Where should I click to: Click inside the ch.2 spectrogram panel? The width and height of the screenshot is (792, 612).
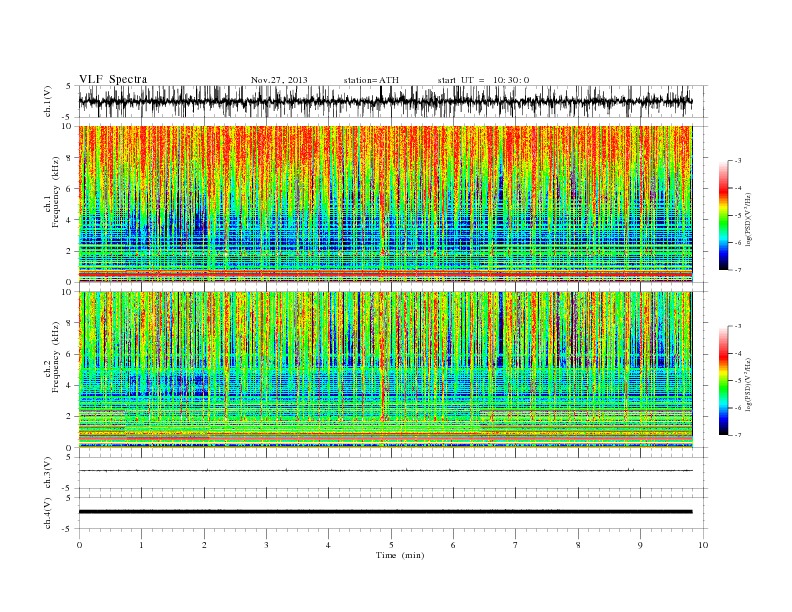385,370
